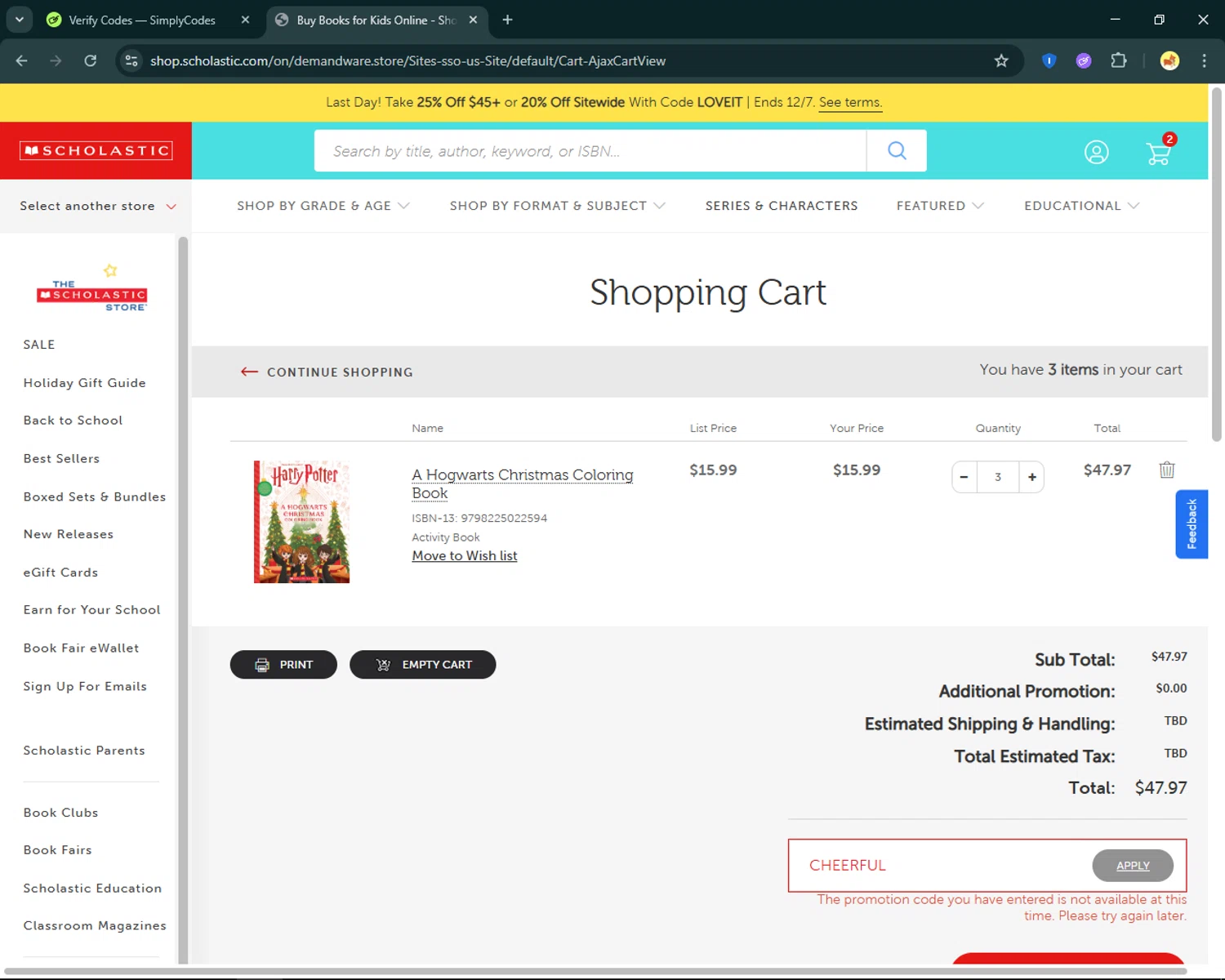
Task: Open eGift Cards sidebar link
Action: coord(60,572)
